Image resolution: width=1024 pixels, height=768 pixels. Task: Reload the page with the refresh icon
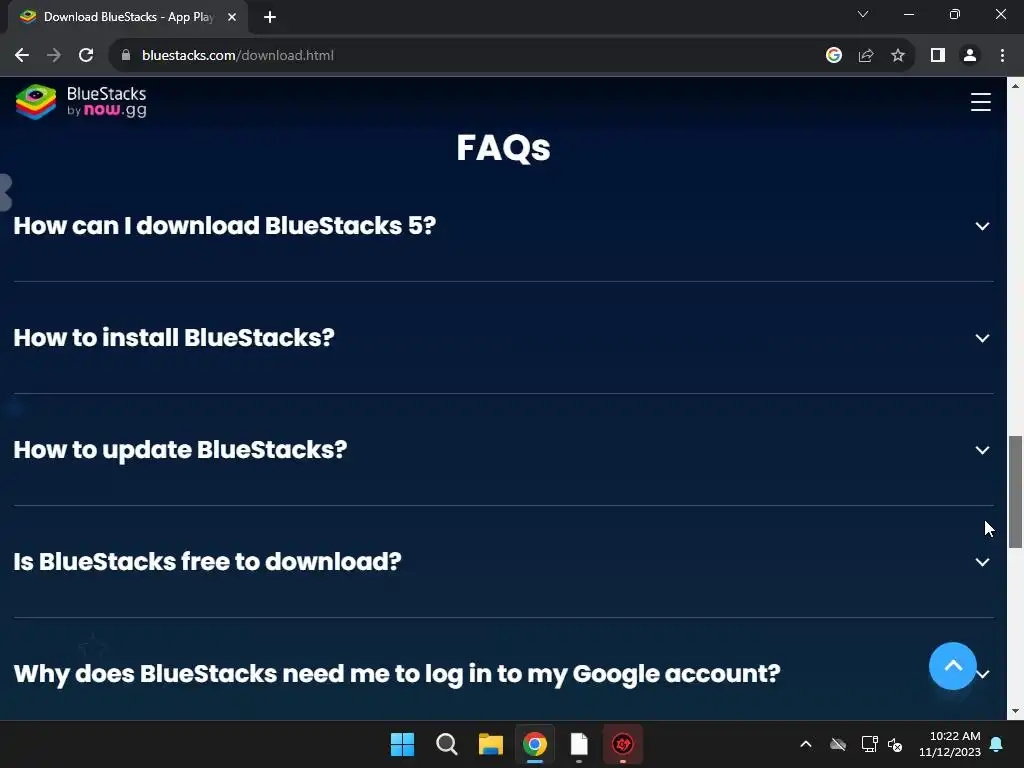click(x=86, y=56)
